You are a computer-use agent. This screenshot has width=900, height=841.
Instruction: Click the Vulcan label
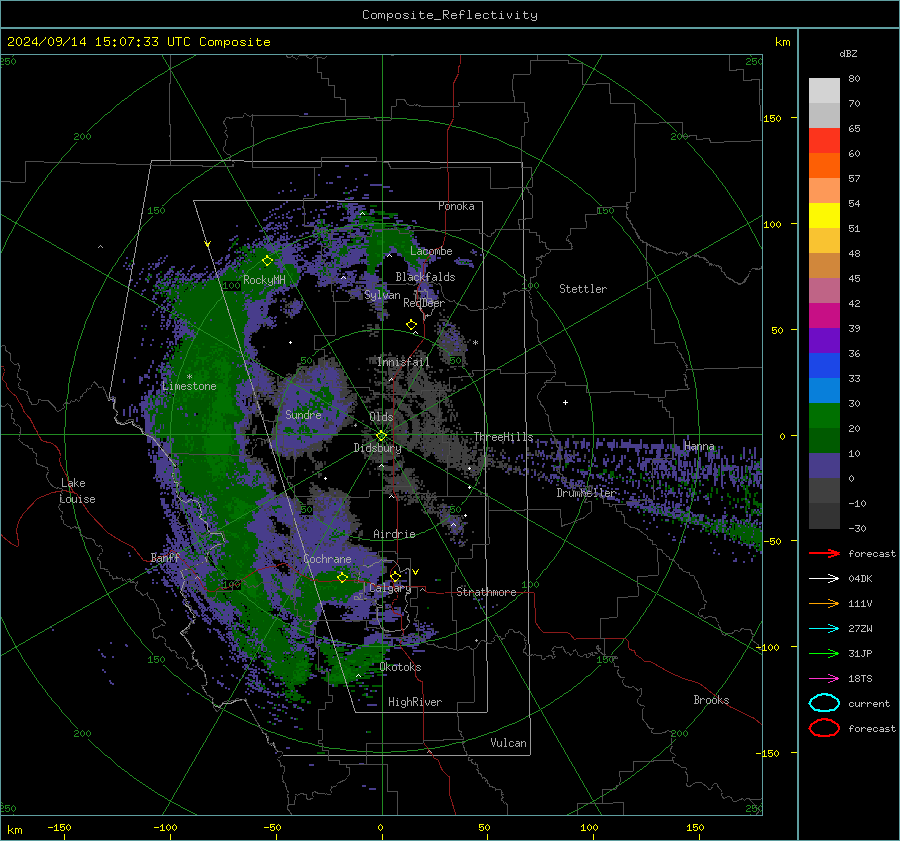508,743
